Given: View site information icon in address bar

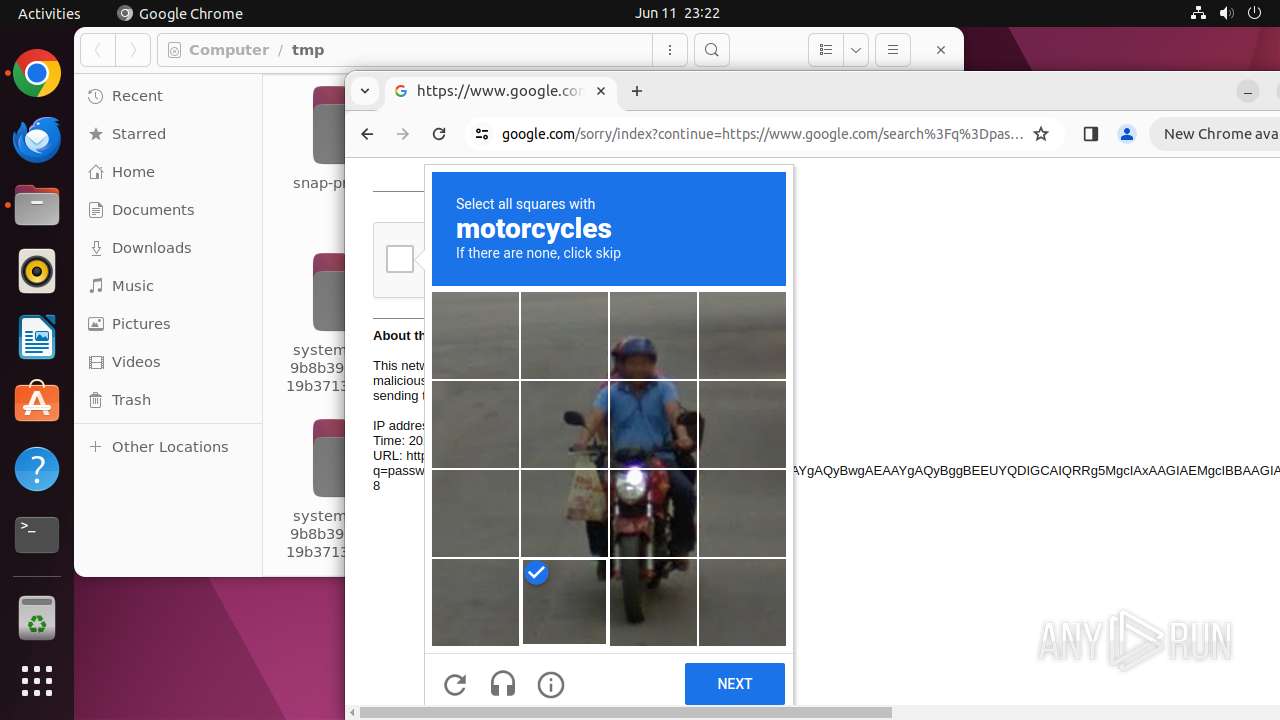Looking at the screenshot, I should coord(482,134).
